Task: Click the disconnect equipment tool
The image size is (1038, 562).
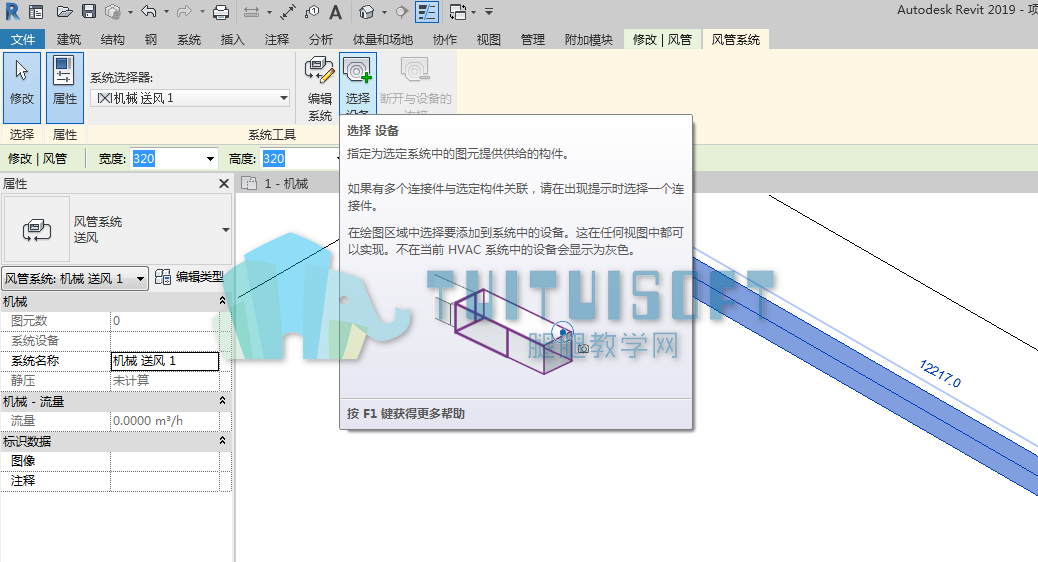Action: 416,83
